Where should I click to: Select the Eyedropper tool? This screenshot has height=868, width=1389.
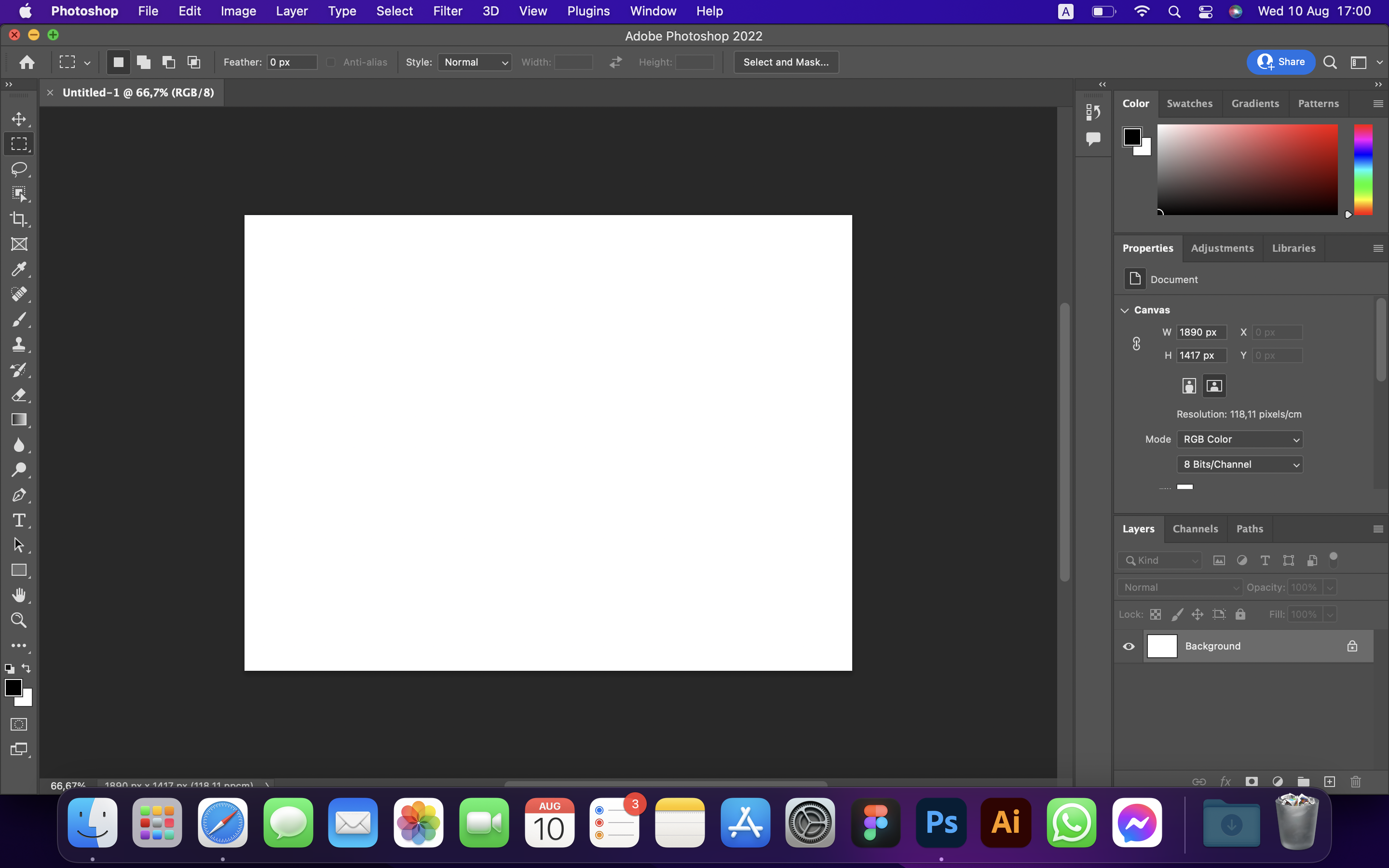tap(19, 269)
